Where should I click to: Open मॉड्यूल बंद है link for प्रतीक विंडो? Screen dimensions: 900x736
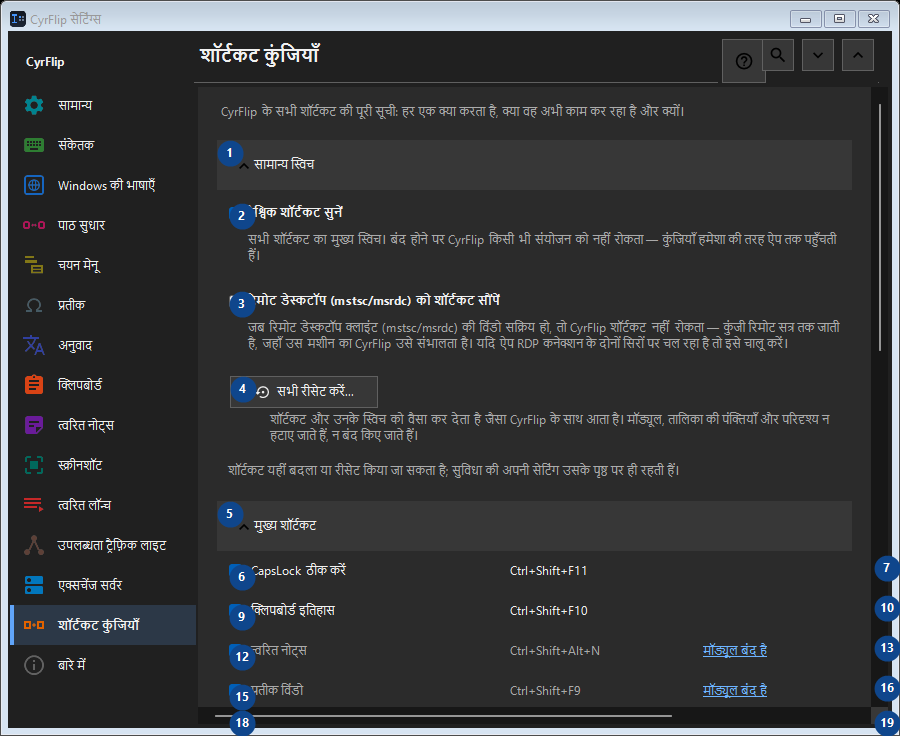click(735, 690)
